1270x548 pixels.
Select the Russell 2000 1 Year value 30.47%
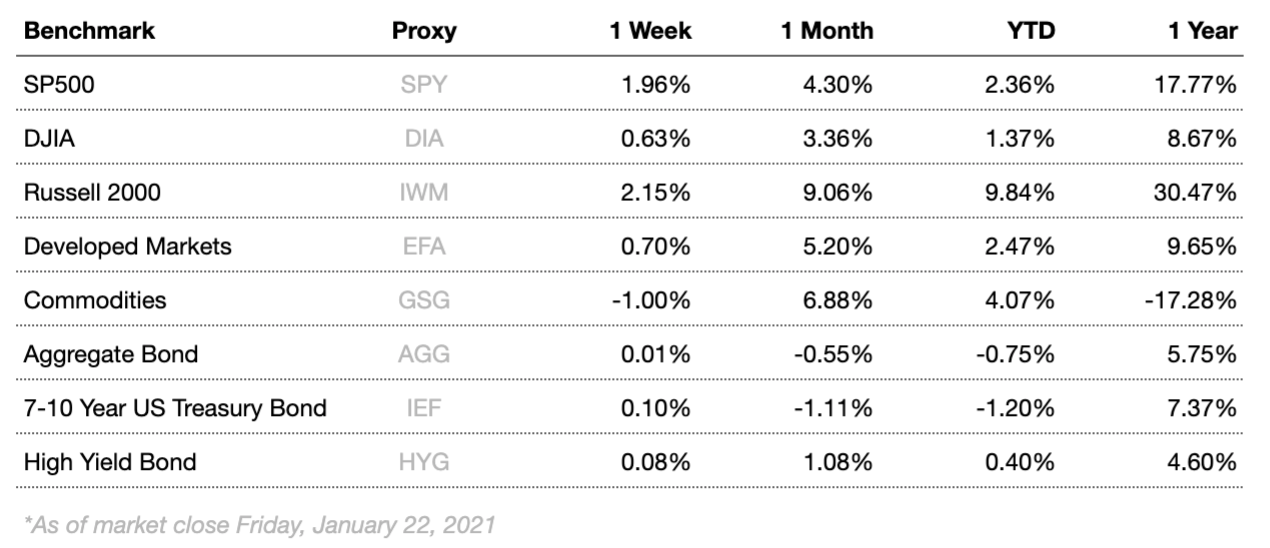point(1197,192)
